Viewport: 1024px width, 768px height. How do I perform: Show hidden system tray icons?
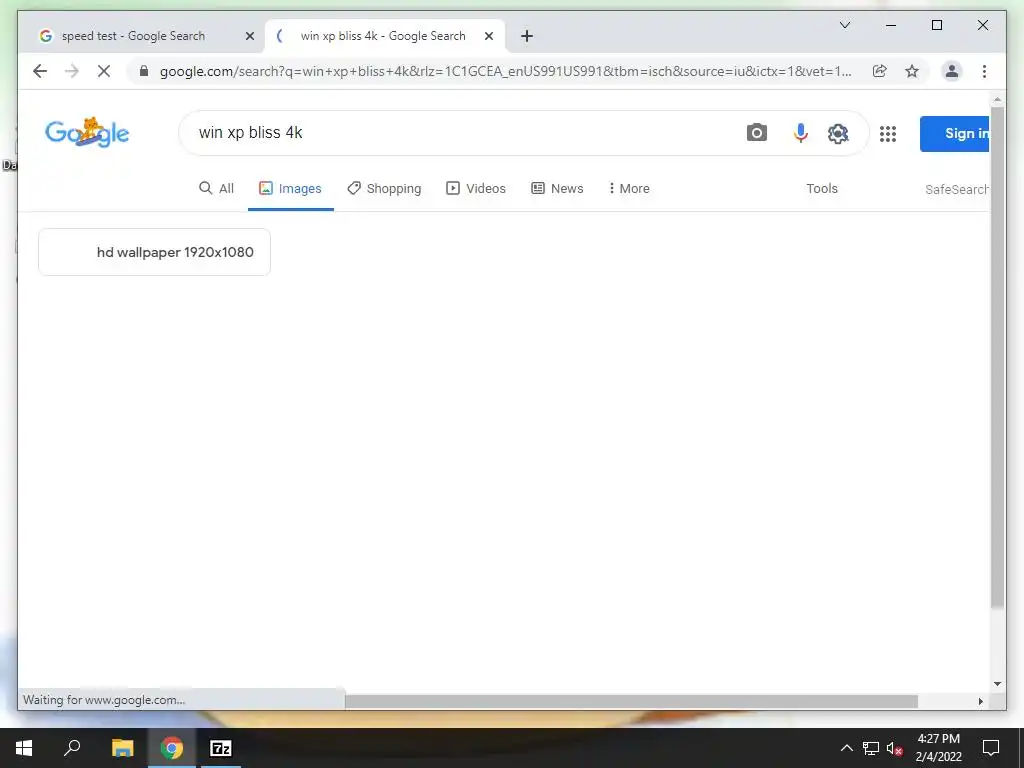pos(846,748)
